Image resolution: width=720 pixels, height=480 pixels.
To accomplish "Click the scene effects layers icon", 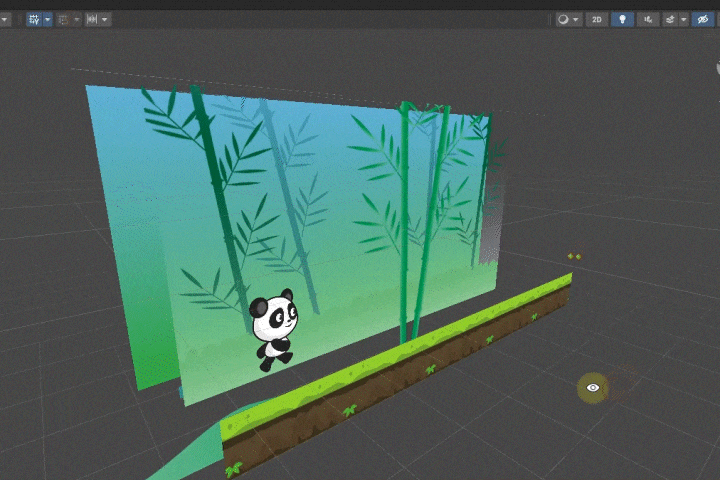I will 669,19.
